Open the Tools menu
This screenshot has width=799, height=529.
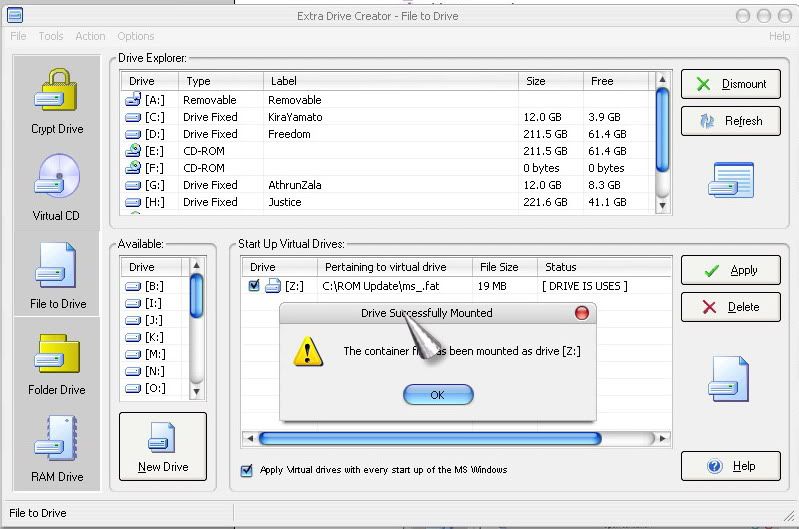point(51,36)
